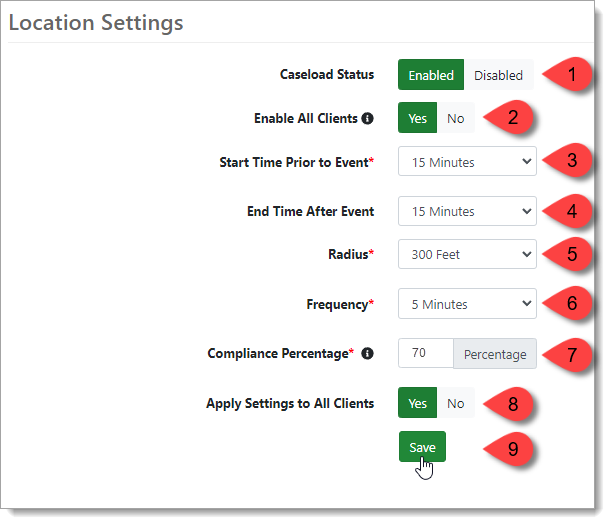Expand the Frequency dropdown showing 5 Minutes

click(467, 304)
